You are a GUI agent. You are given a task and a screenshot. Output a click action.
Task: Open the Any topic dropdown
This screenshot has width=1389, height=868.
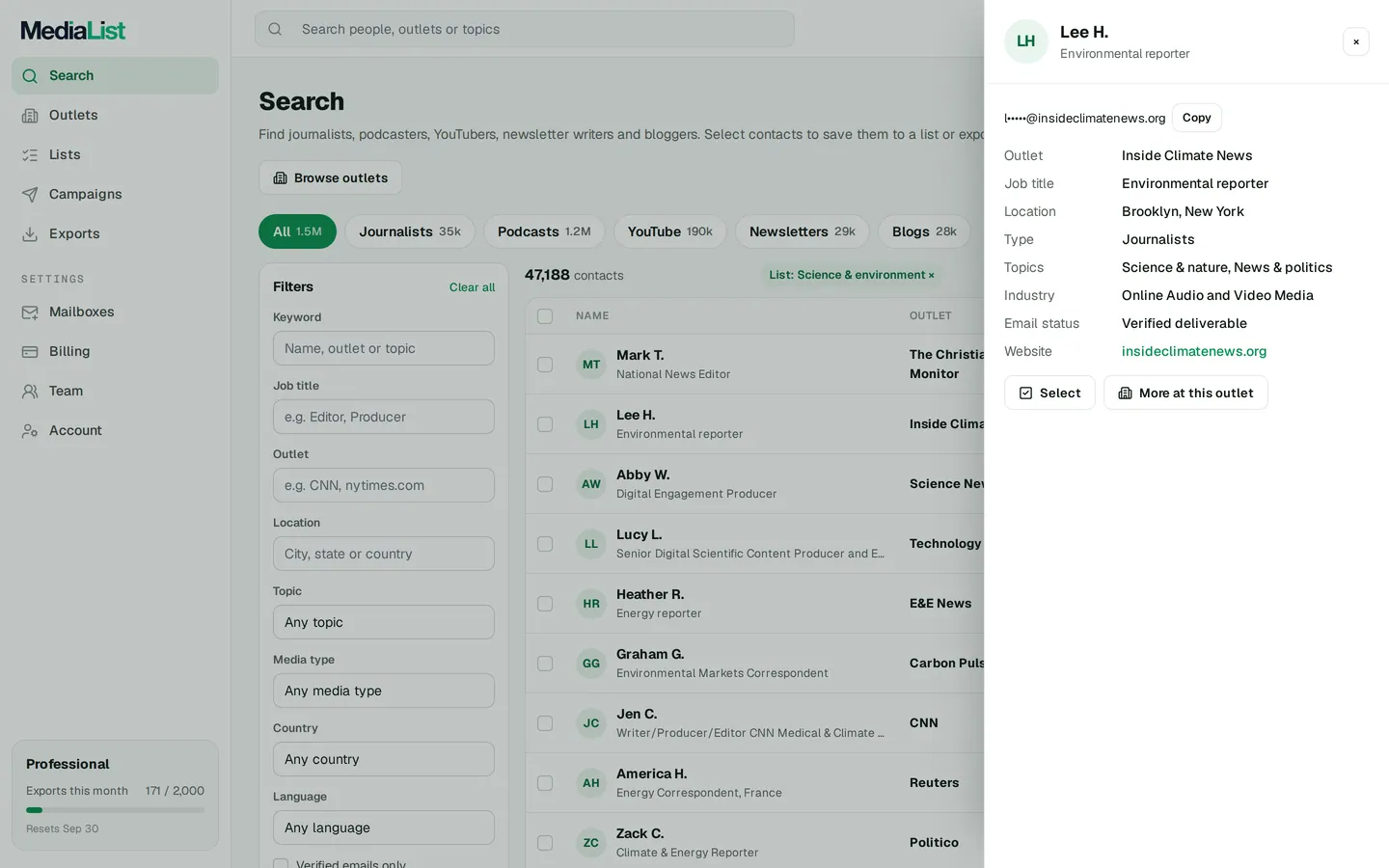pos(384,622)
